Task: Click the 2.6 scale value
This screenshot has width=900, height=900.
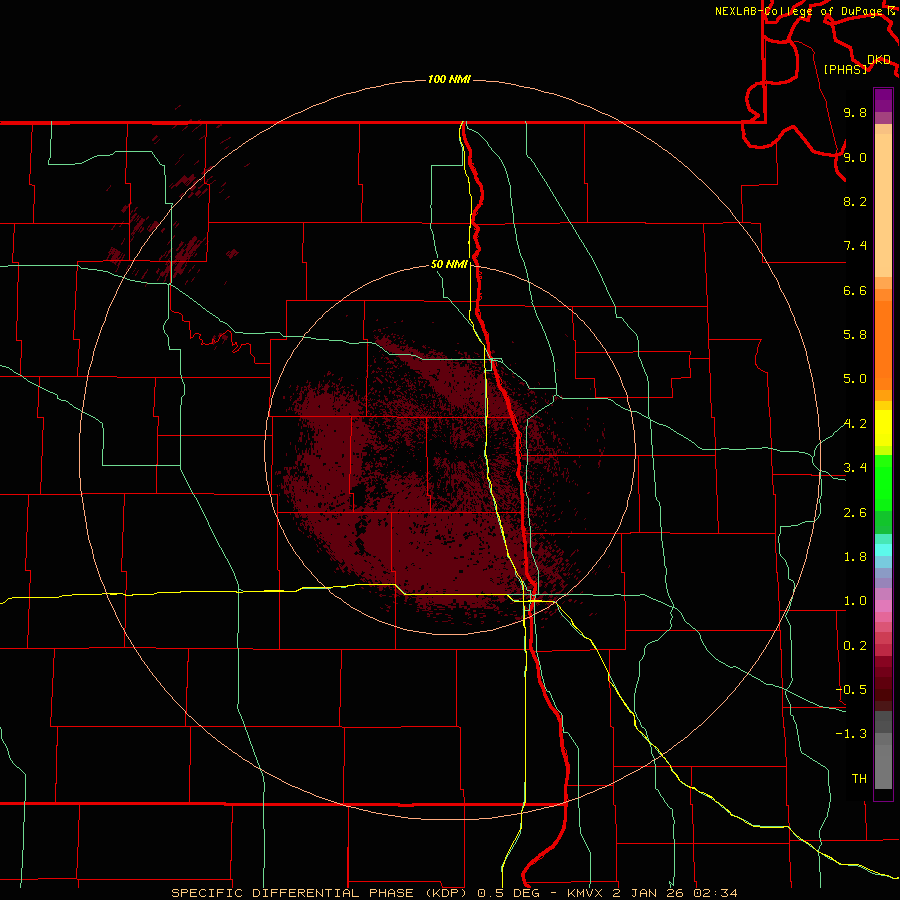Action: [x=855, y=513]
